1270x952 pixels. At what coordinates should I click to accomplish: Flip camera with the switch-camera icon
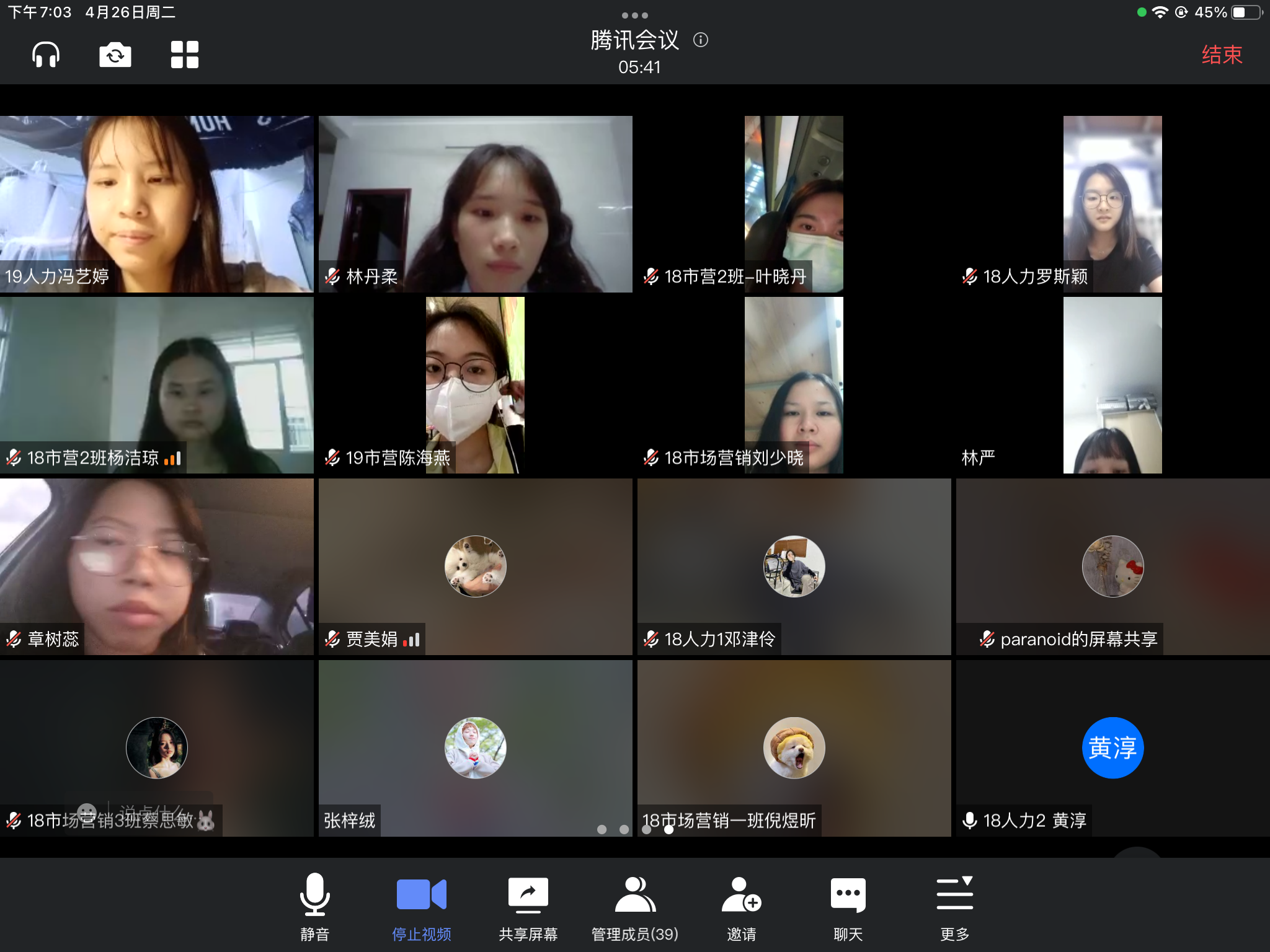pos(115,55)
